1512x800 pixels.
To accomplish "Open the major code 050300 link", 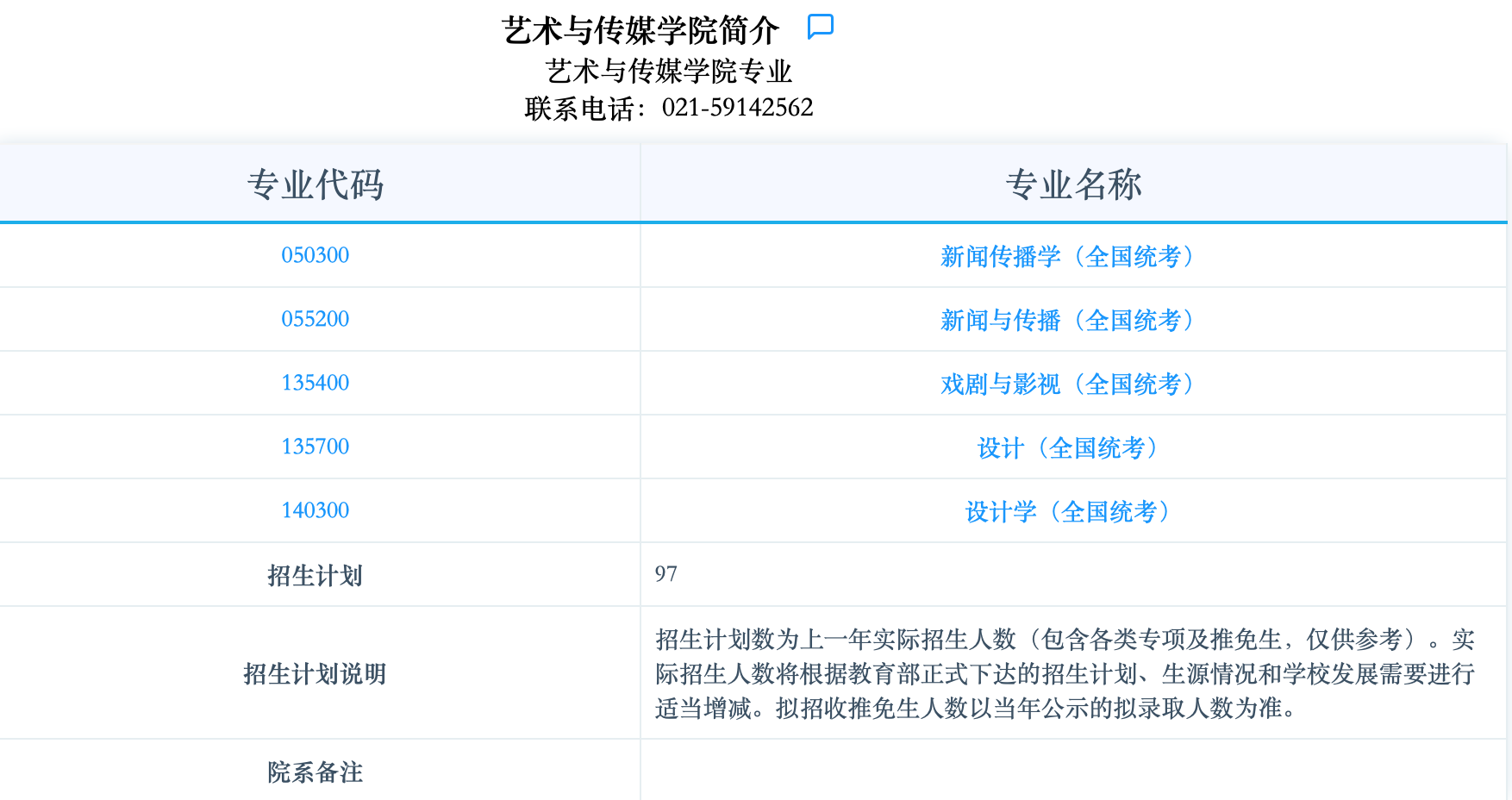I will [316, 255].
